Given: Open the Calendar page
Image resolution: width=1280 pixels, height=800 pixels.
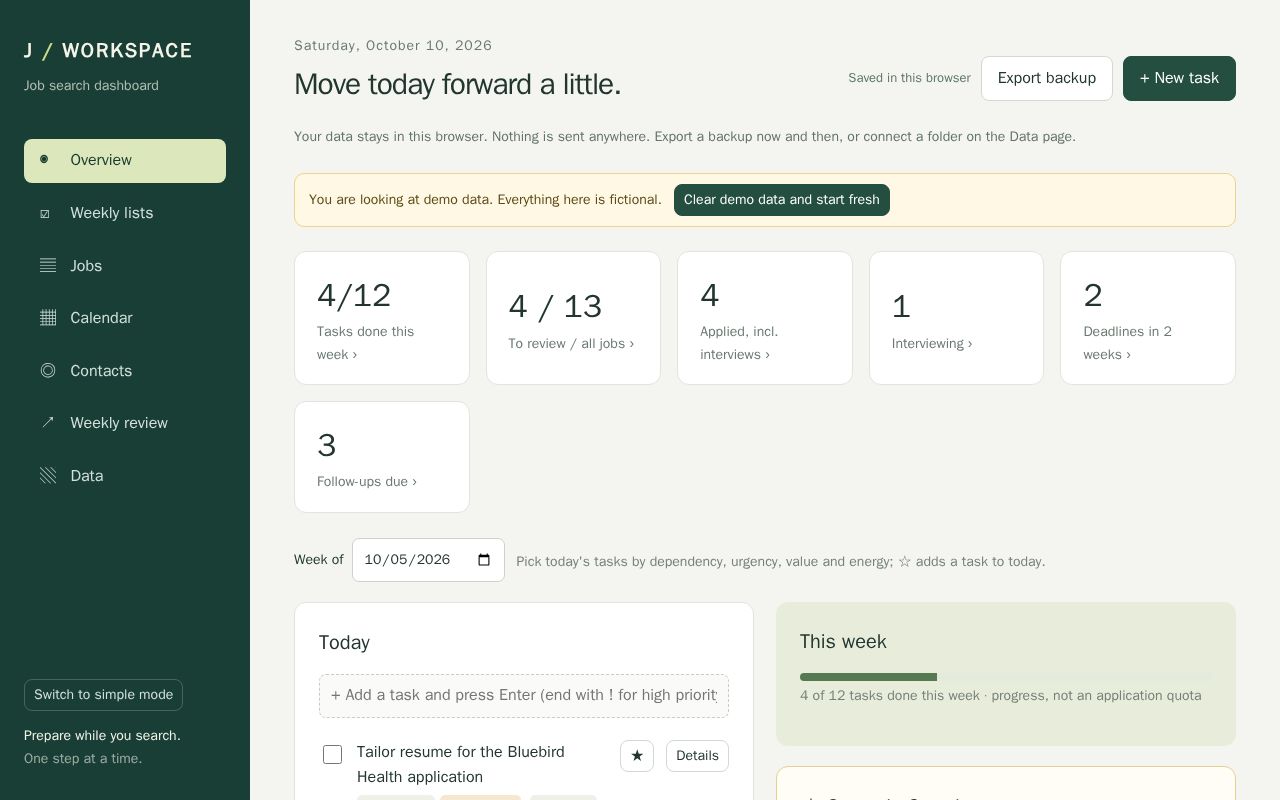Looking at the screenshot, I should [125, 318].
